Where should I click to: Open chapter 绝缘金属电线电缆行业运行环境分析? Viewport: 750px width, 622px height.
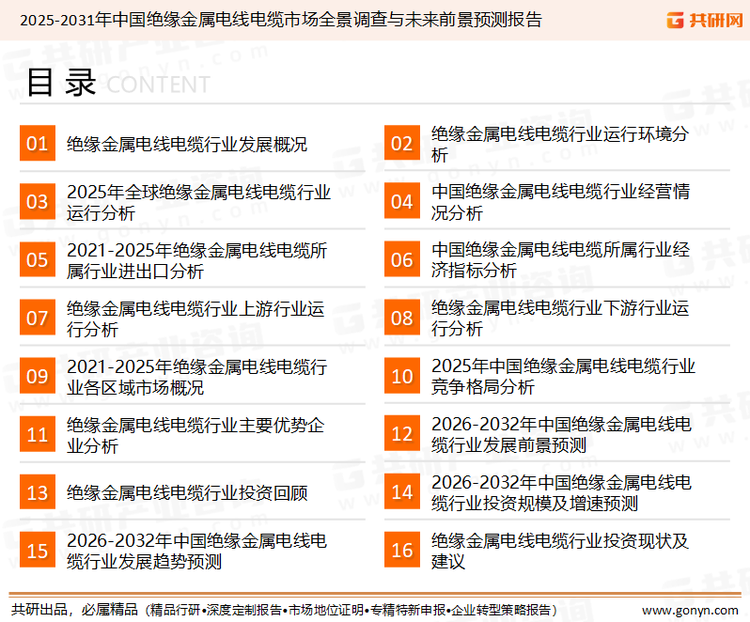pyautogui.click(x=560, y=144)
